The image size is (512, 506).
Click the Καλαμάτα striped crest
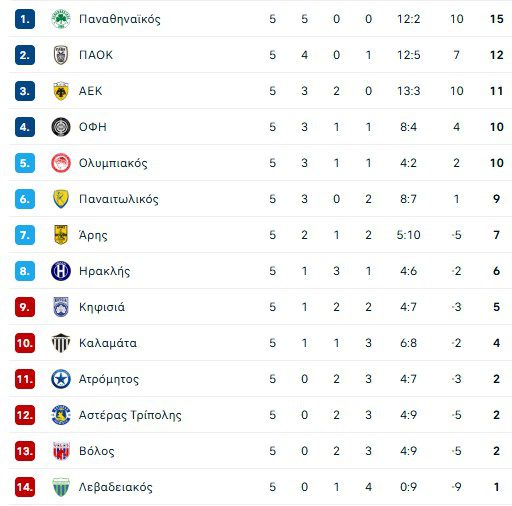[x=61, y=343]
